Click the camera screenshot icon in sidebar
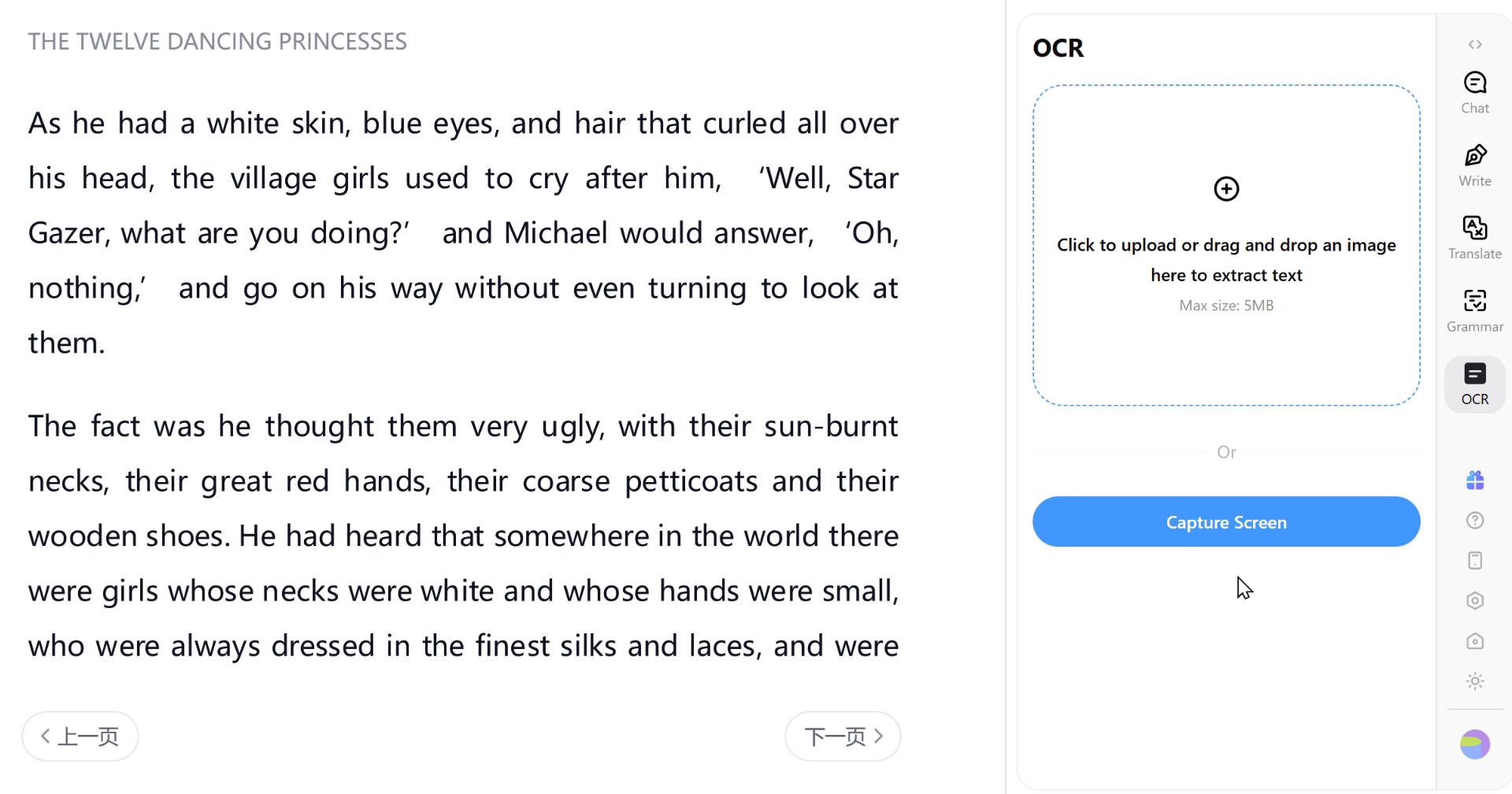1512x794 pixels. pyautogui.click(x=1475, y=641)
